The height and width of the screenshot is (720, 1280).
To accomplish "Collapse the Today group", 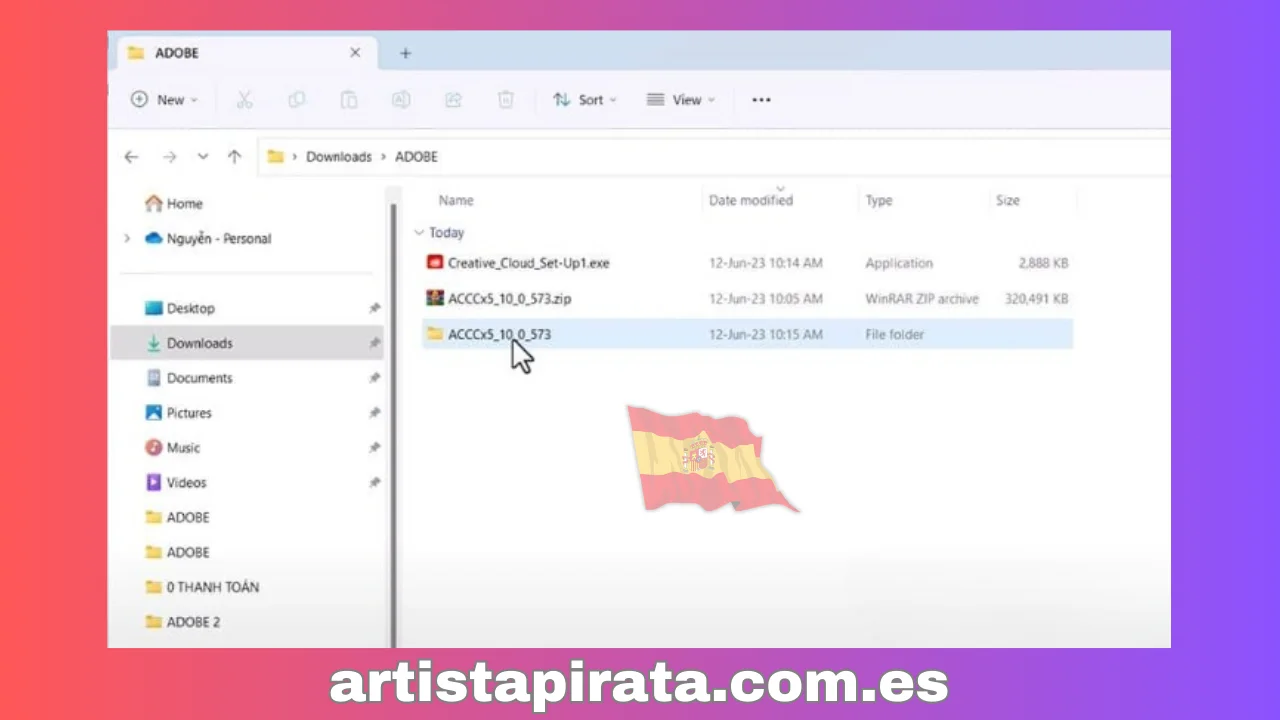I will (419, 233).
